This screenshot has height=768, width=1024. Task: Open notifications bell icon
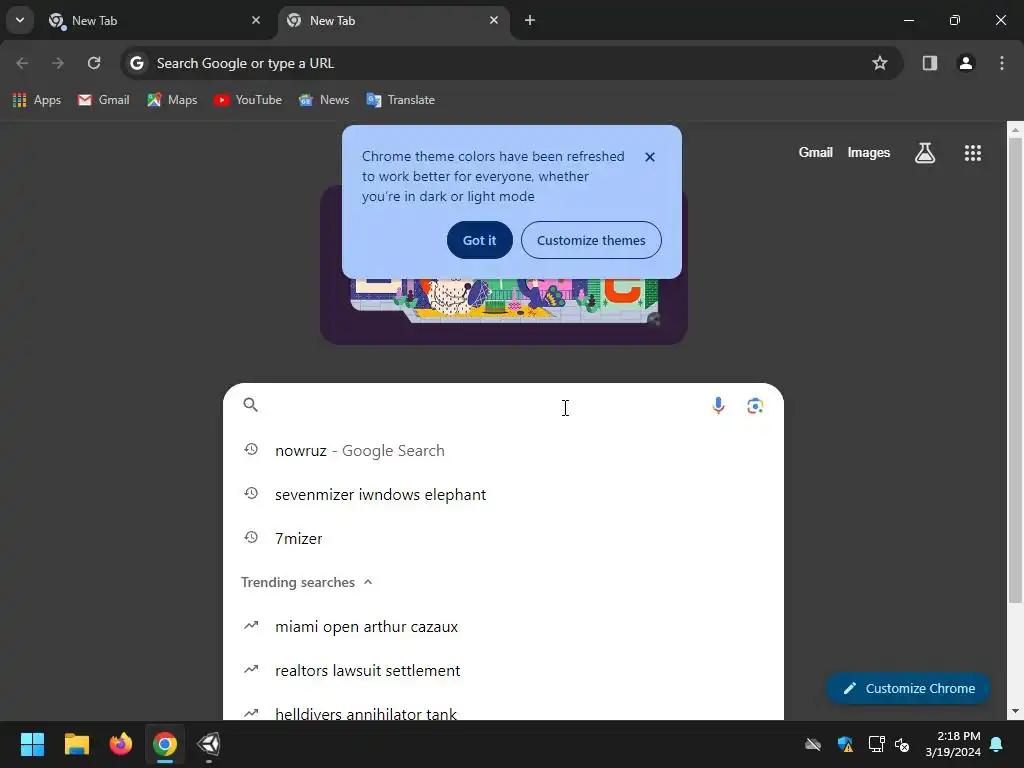click(997, 744)
